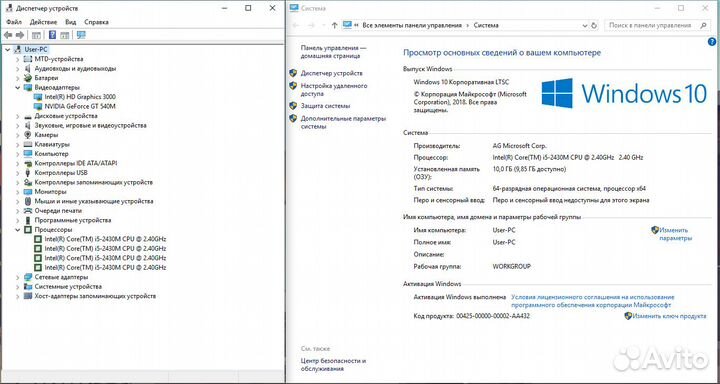Click the Up arrow in System window
Image resolution: width=720 pixels, height=384 pixels.
(x=334, y=26)
